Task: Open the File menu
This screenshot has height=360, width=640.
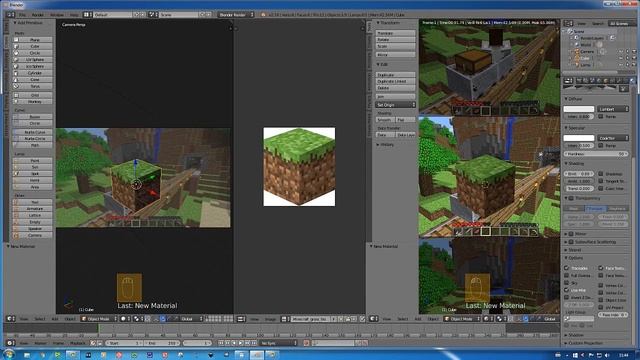Action: 22,15
